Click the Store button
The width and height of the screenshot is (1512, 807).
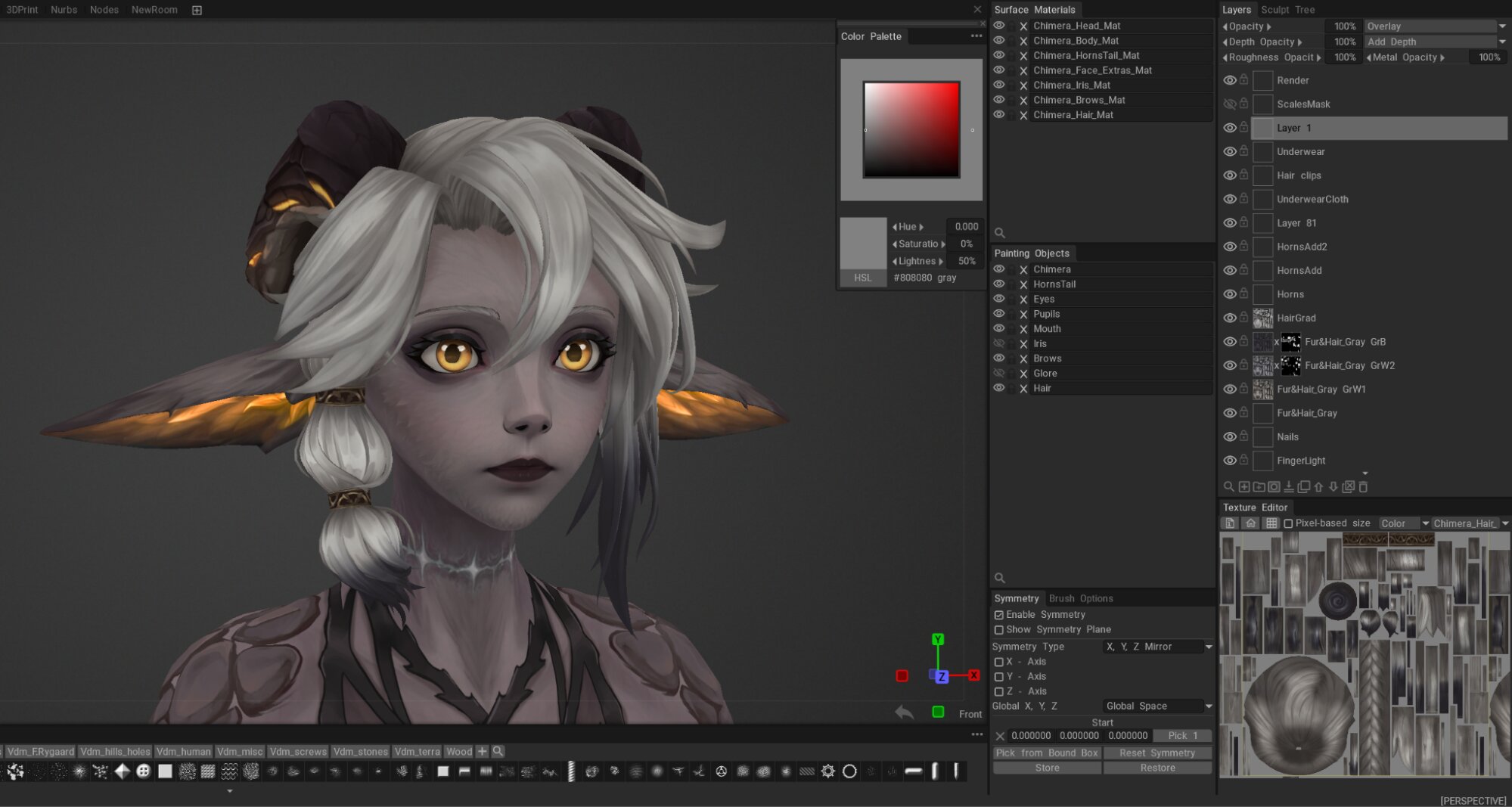pyautogui.click(x=1047, y=768)
